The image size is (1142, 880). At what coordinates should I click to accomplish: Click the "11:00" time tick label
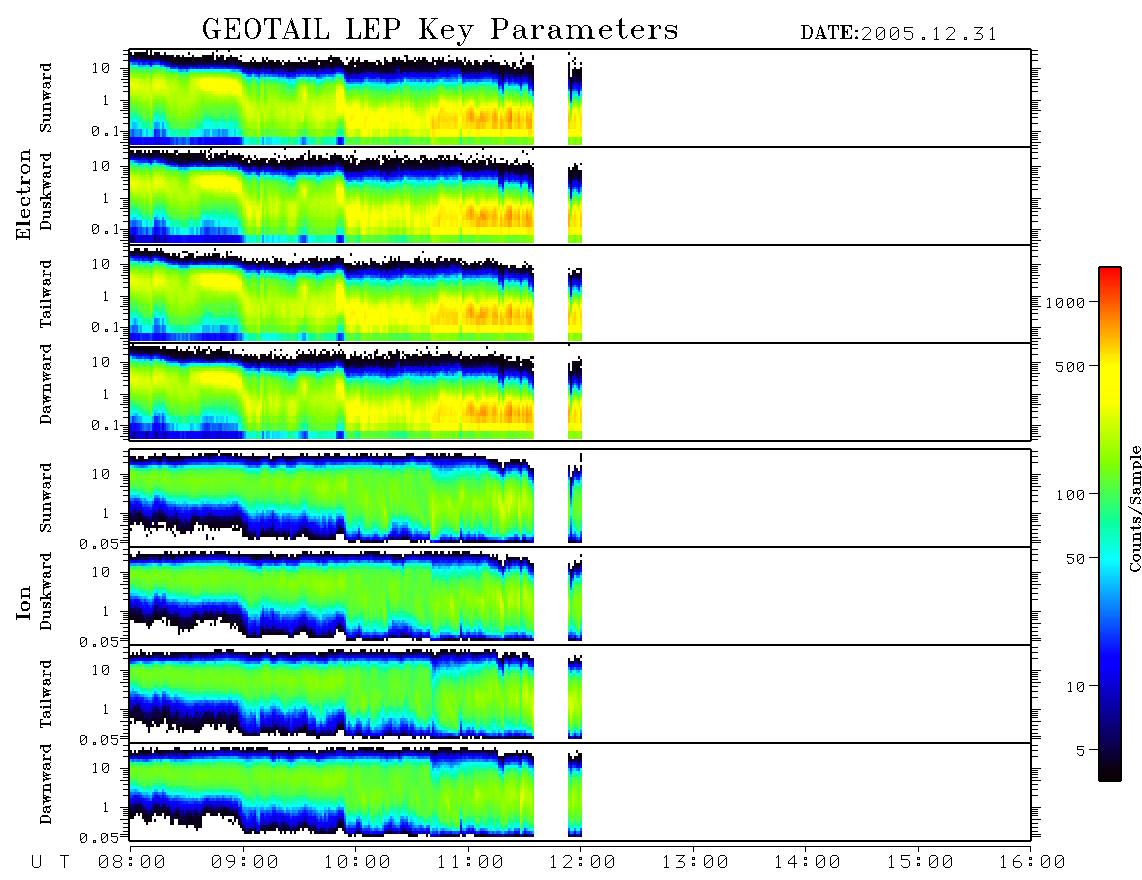(470, 863)
